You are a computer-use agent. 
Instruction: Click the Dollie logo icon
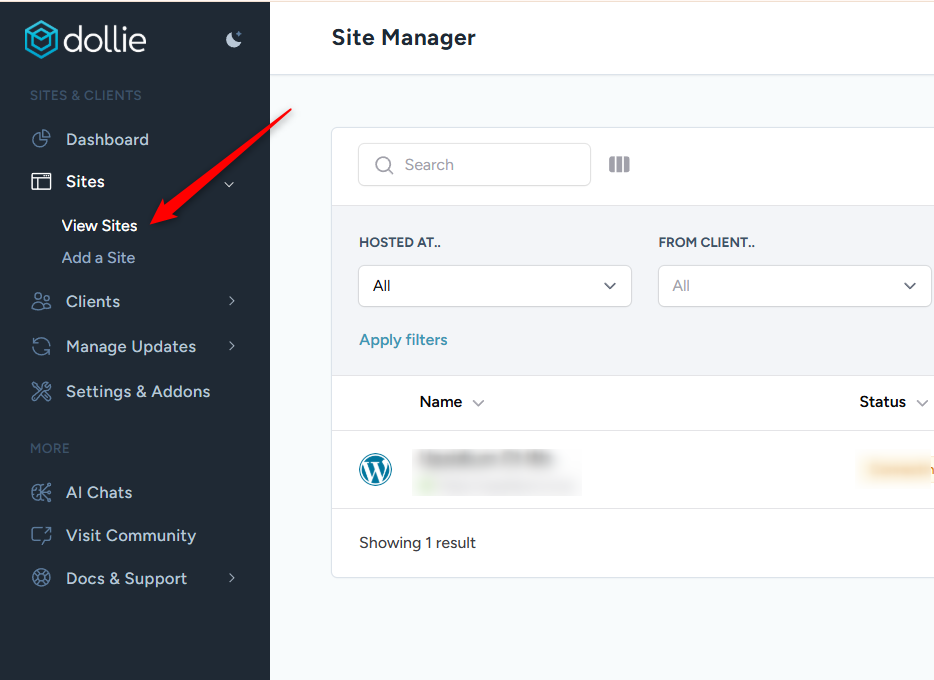[42, 40]
